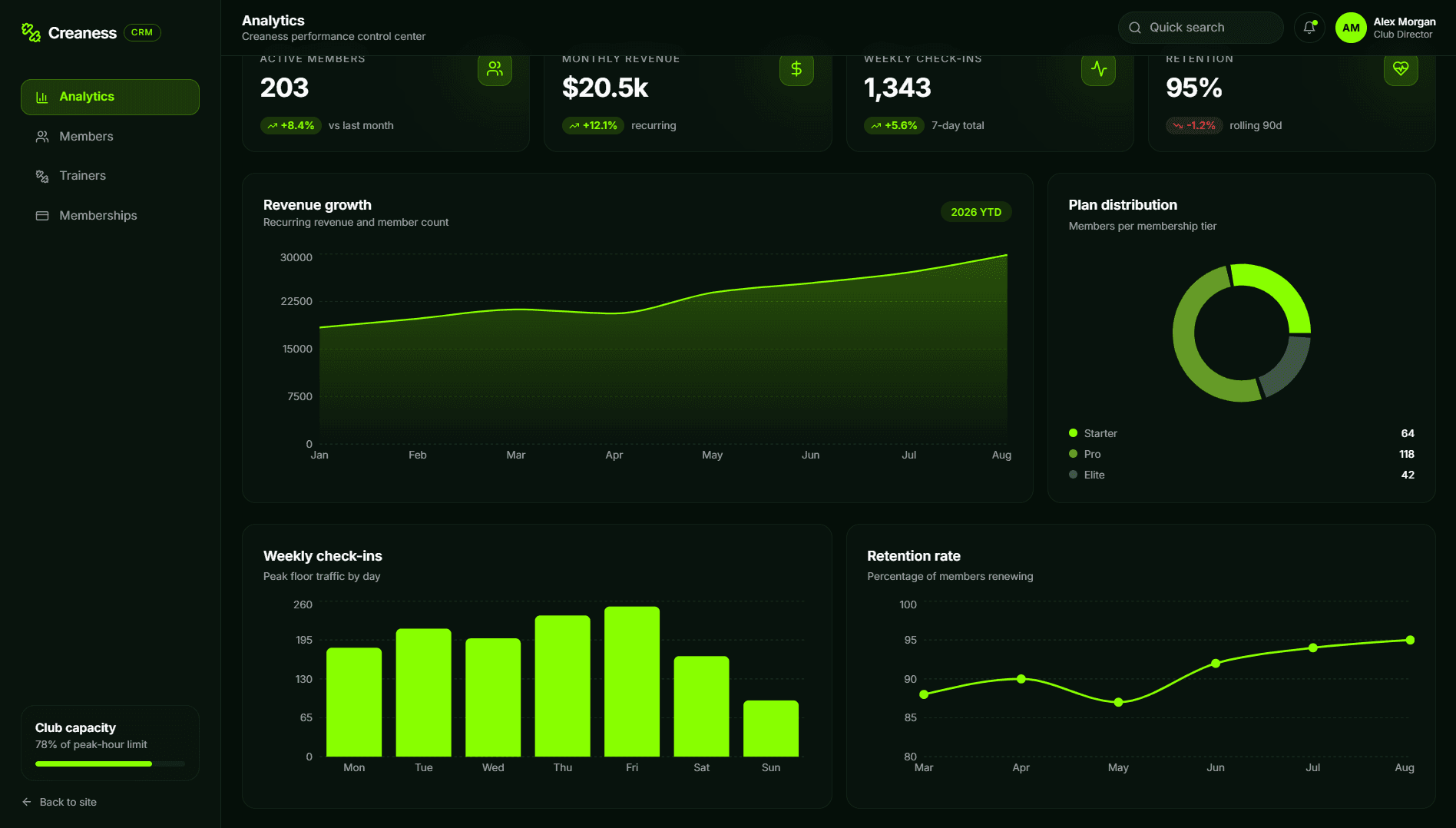Open the Analytics sidebar item
1456x828 pixels.
pyautogui.click(x=110, y=97)
